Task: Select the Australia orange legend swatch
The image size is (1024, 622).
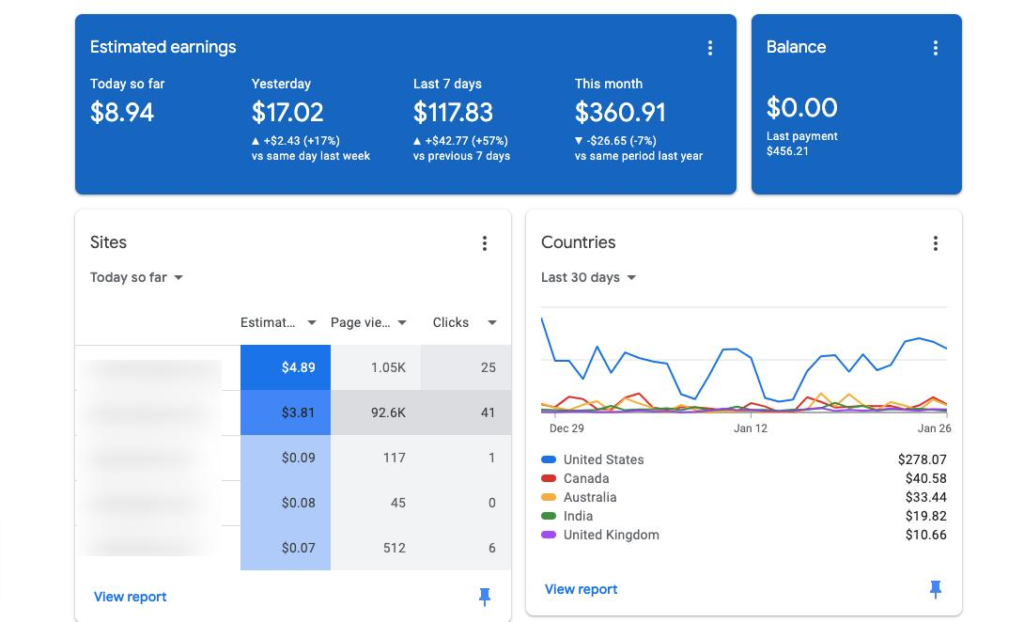Action: 549,497
